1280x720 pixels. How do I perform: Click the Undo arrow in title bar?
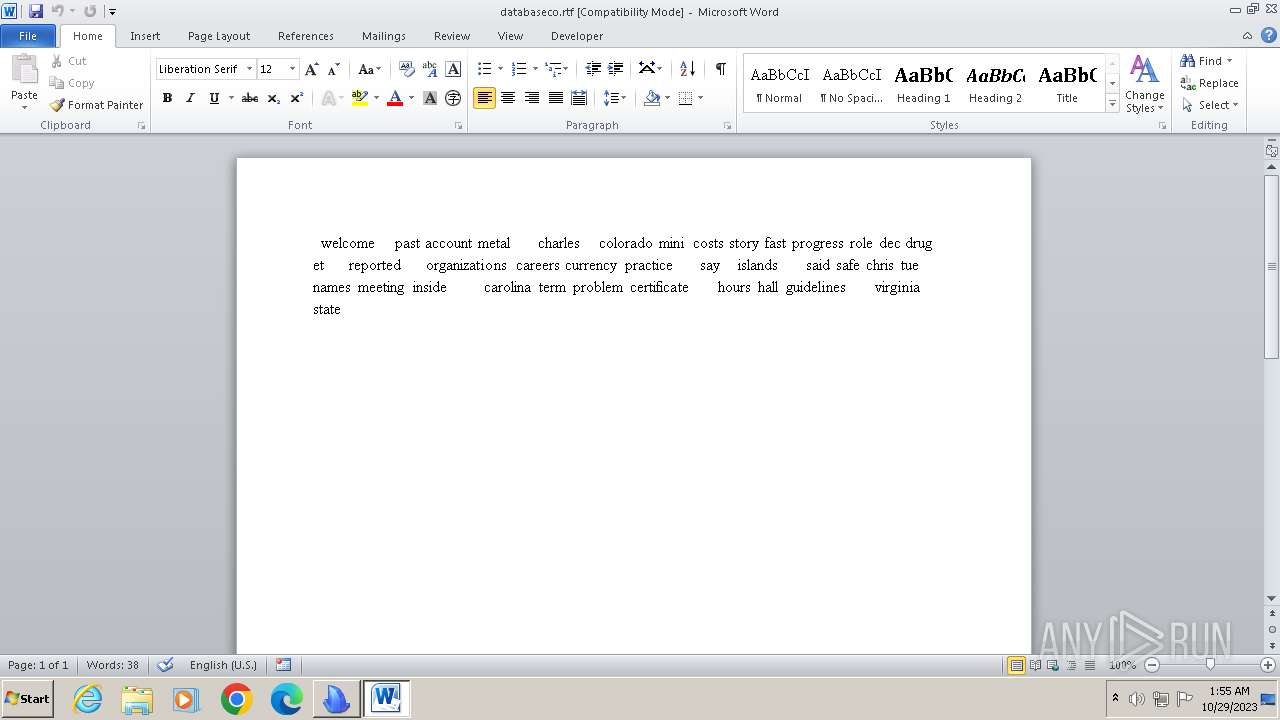click(x=58, y=11)
